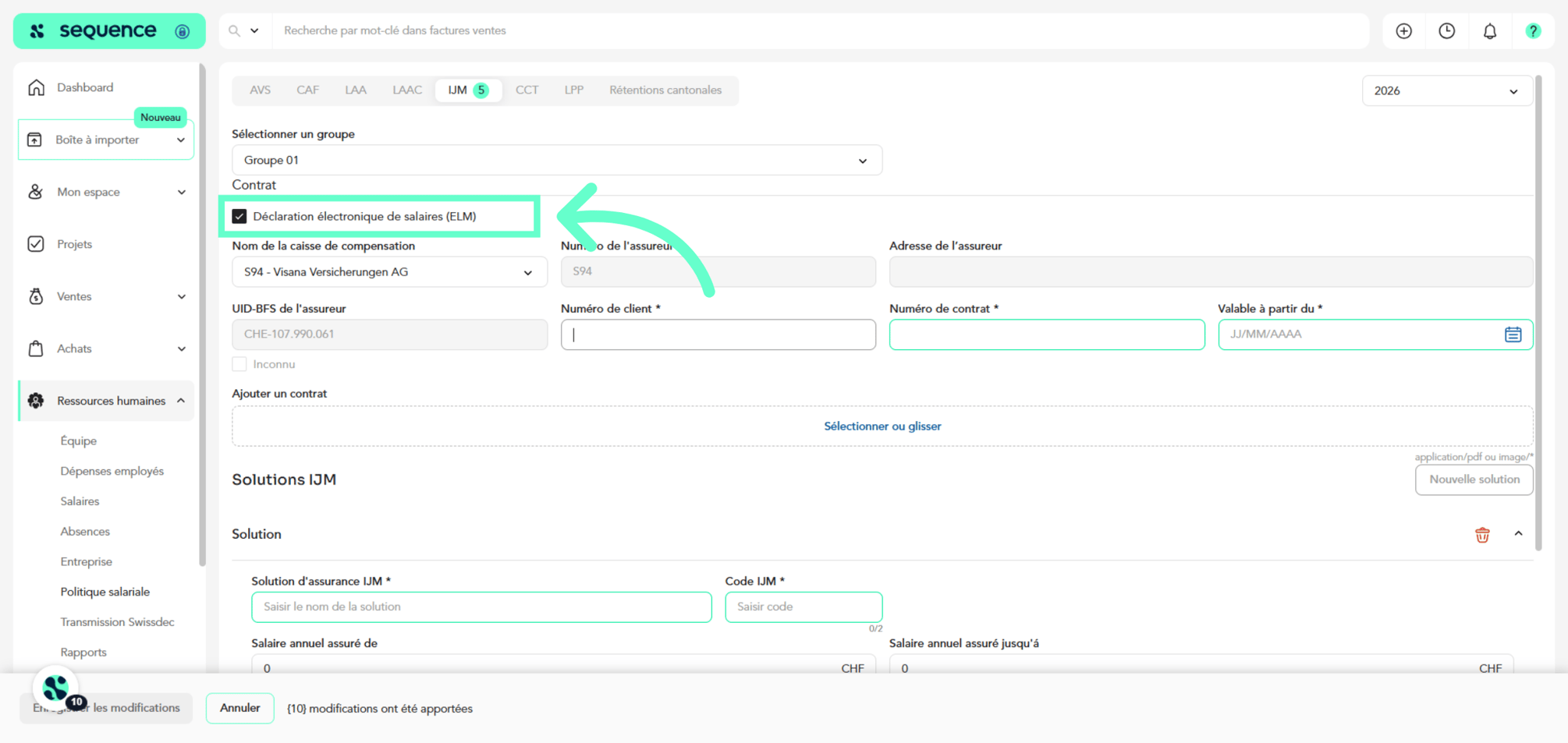1568x743 pixels.
Task: Click the Sélectionner ou glisser link
Action: click(882, 426)
